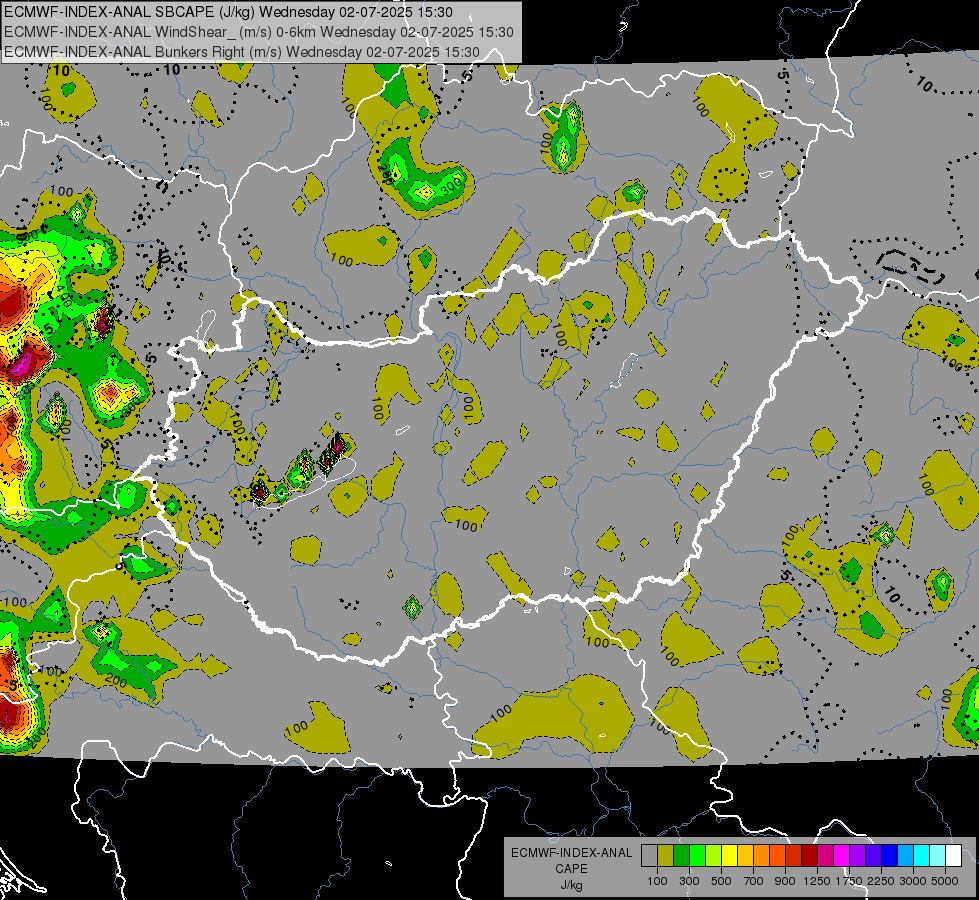Viewport: 979px width, 900px height.
Task: Click the CAPE legend label
Action: (x=571, y=869)
